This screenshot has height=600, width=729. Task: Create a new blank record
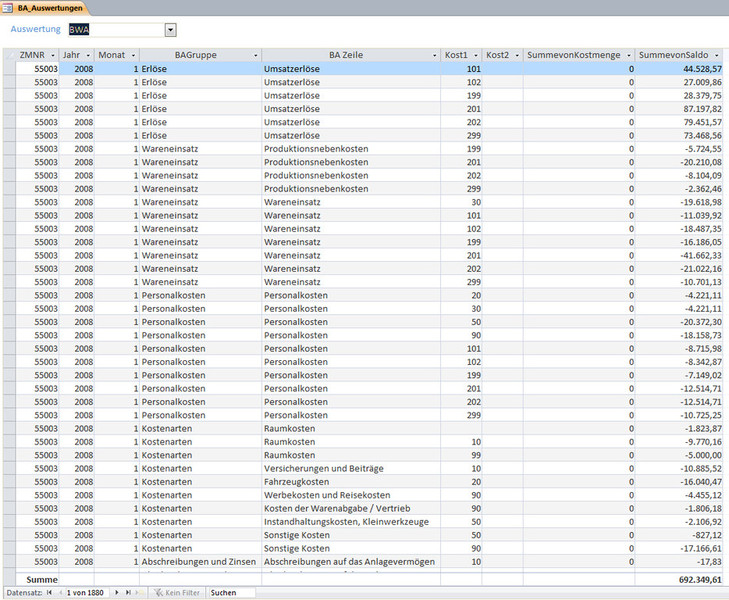(139, 593)
